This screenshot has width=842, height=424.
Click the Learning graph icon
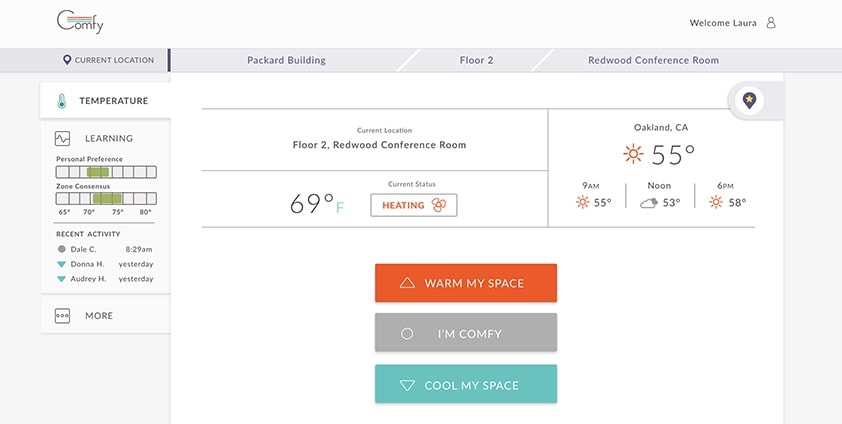click(x=62, y=138)
